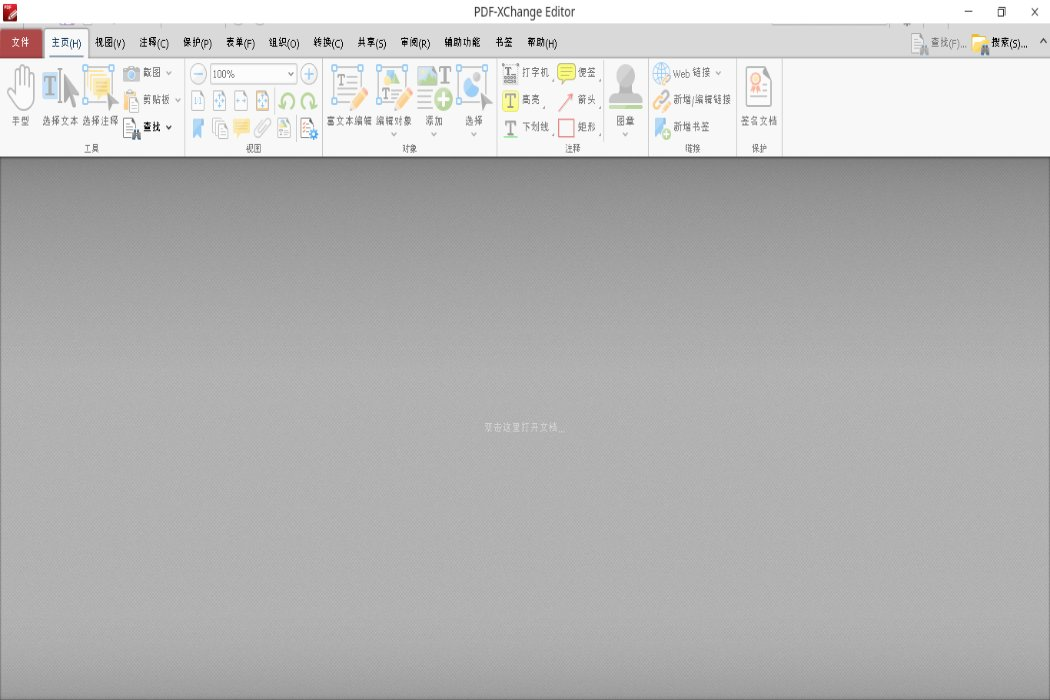This screenshot has width=1050, height=700.
Task: Pick the Arrow annotation tool (箭头)
Action: click(577, 100)
